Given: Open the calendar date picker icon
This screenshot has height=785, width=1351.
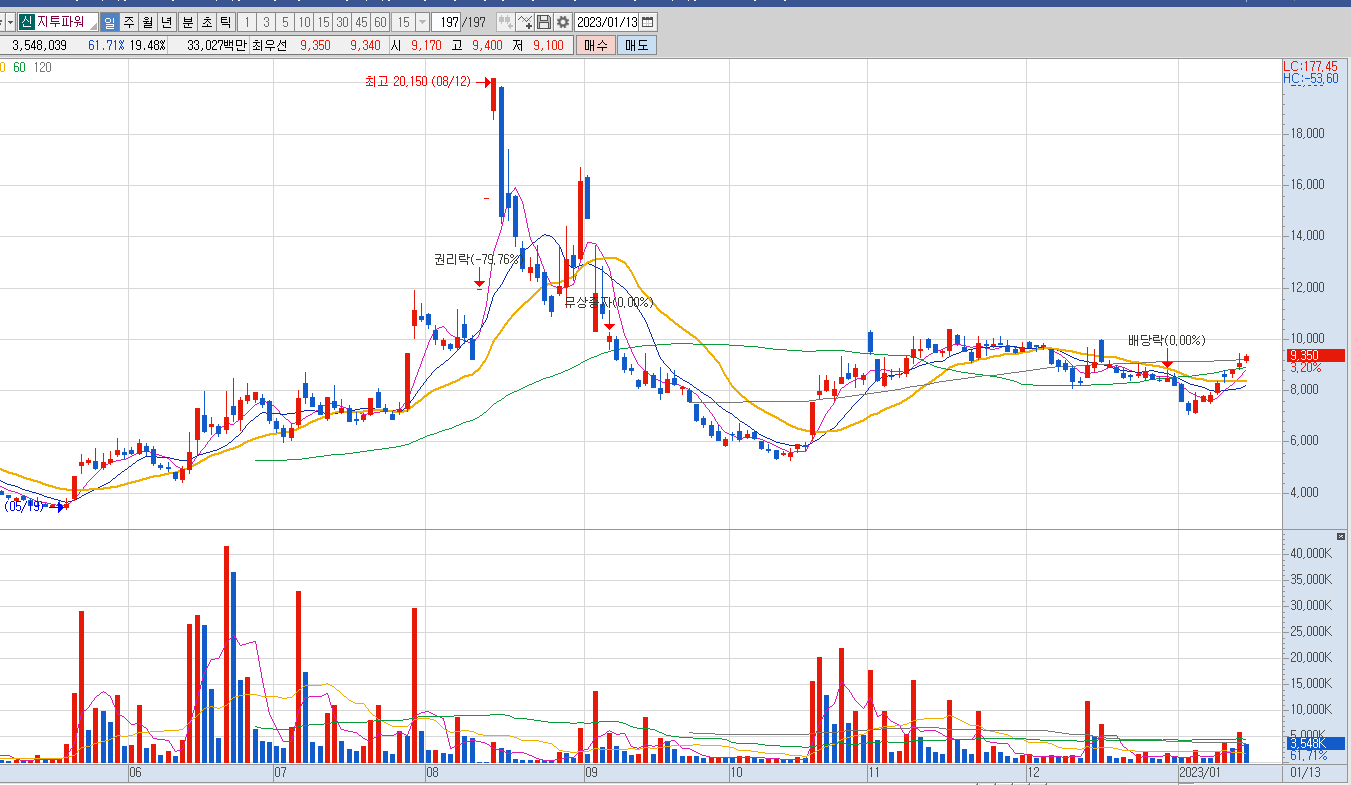Looking at the screenshot, I should click(648, 22).
